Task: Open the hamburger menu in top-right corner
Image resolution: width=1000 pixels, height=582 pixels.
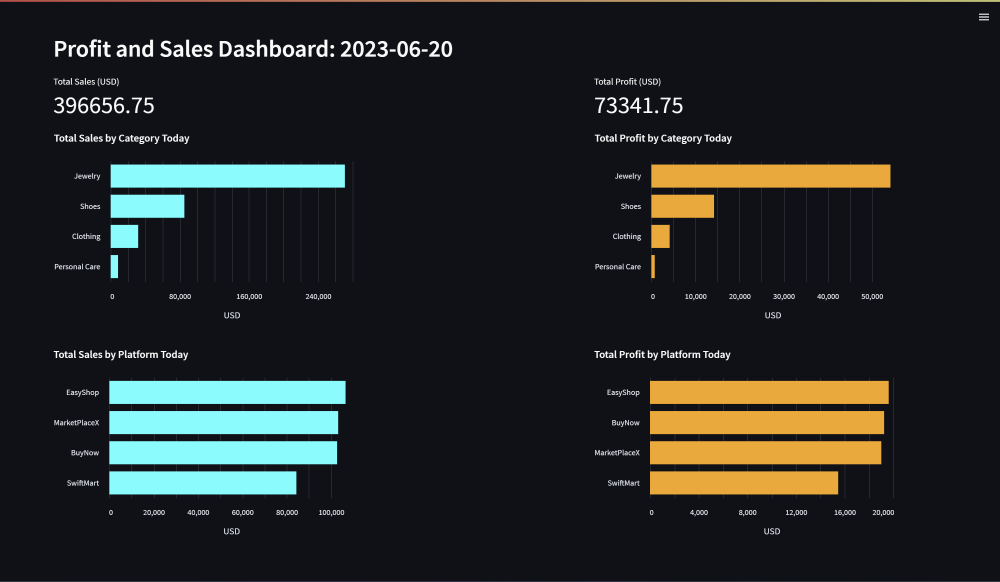Action: pos(983,17)
